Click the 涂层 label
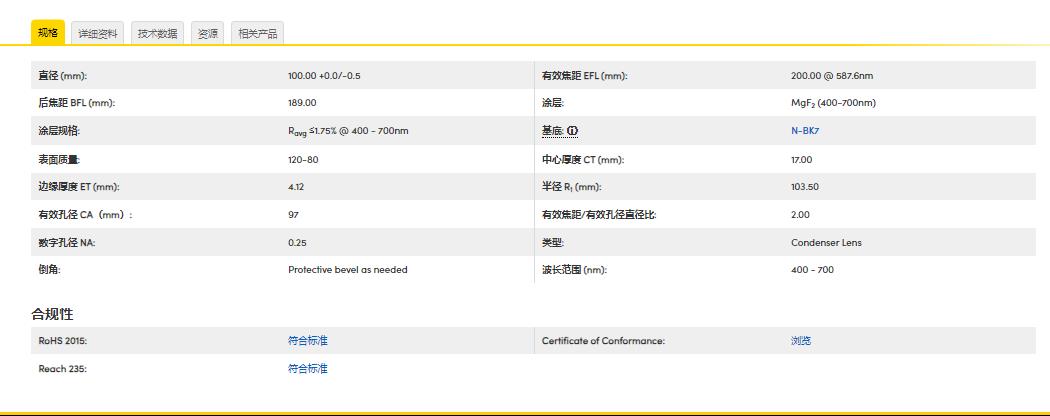The height and width of the screenshot is (416, 1050). [553, 103]
